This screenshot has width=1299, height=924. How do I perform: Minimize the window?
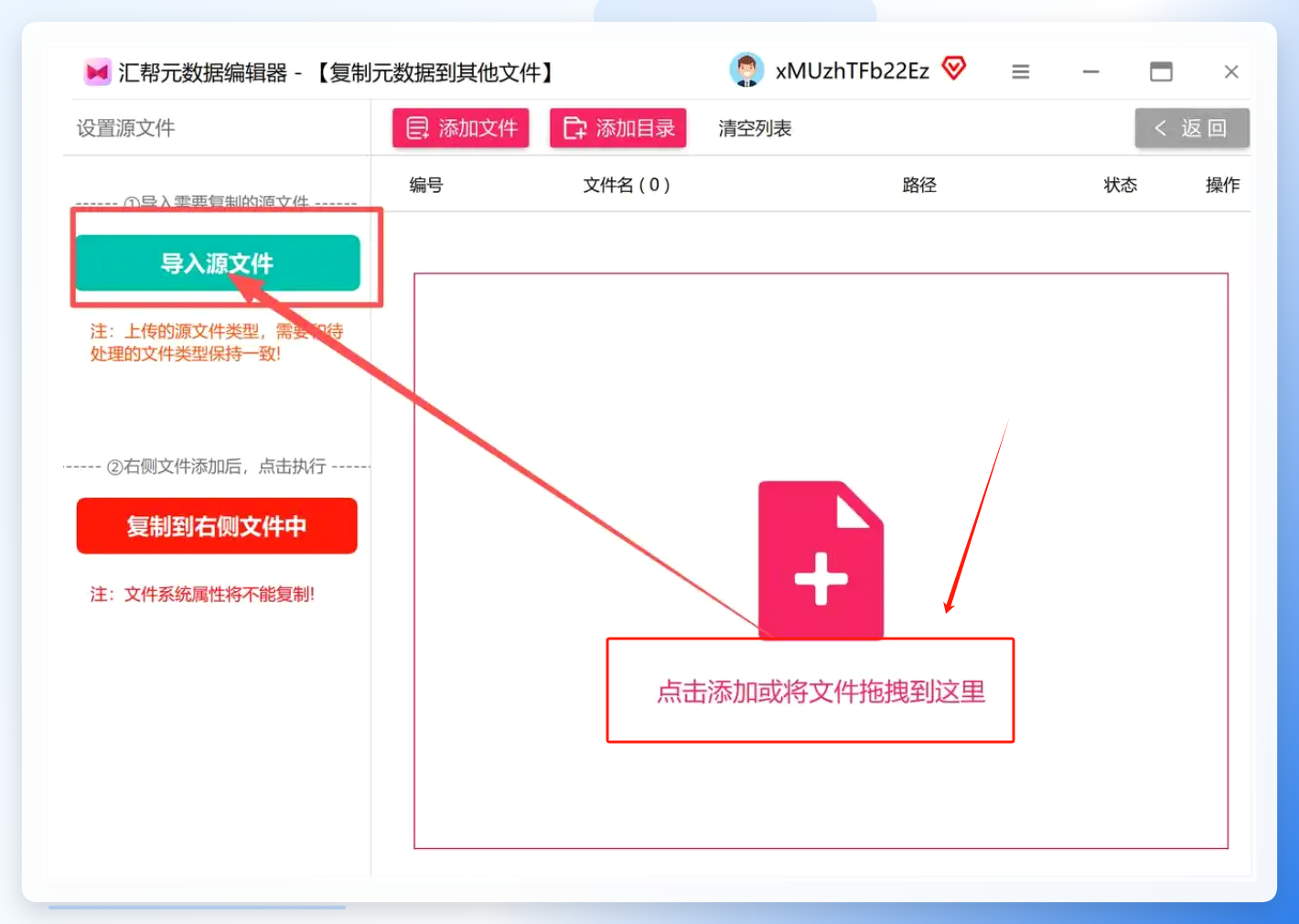pyautogui.click(x=1090, y=71)
